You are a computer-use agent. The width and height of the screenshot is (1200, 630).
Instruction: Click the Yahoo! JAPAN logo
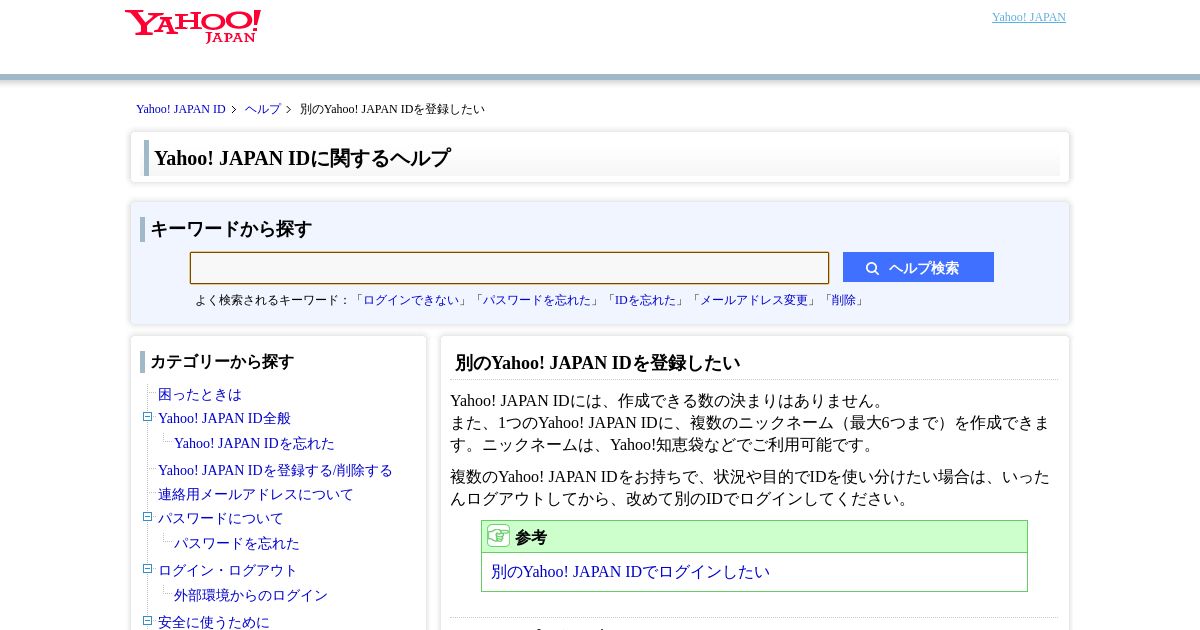coord(193,26)
